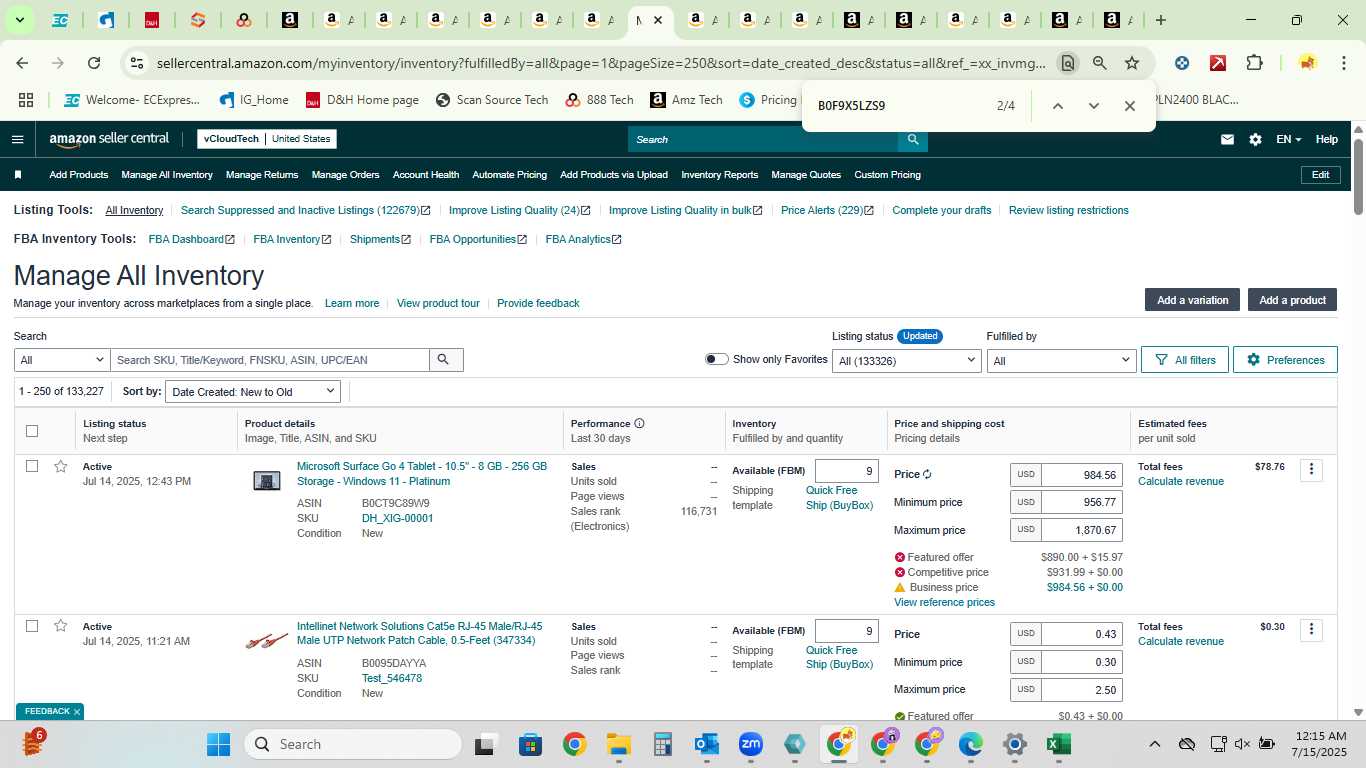Open the search-scope All dropdown
The image size is (1366, 768).
(x=62, y=360)
